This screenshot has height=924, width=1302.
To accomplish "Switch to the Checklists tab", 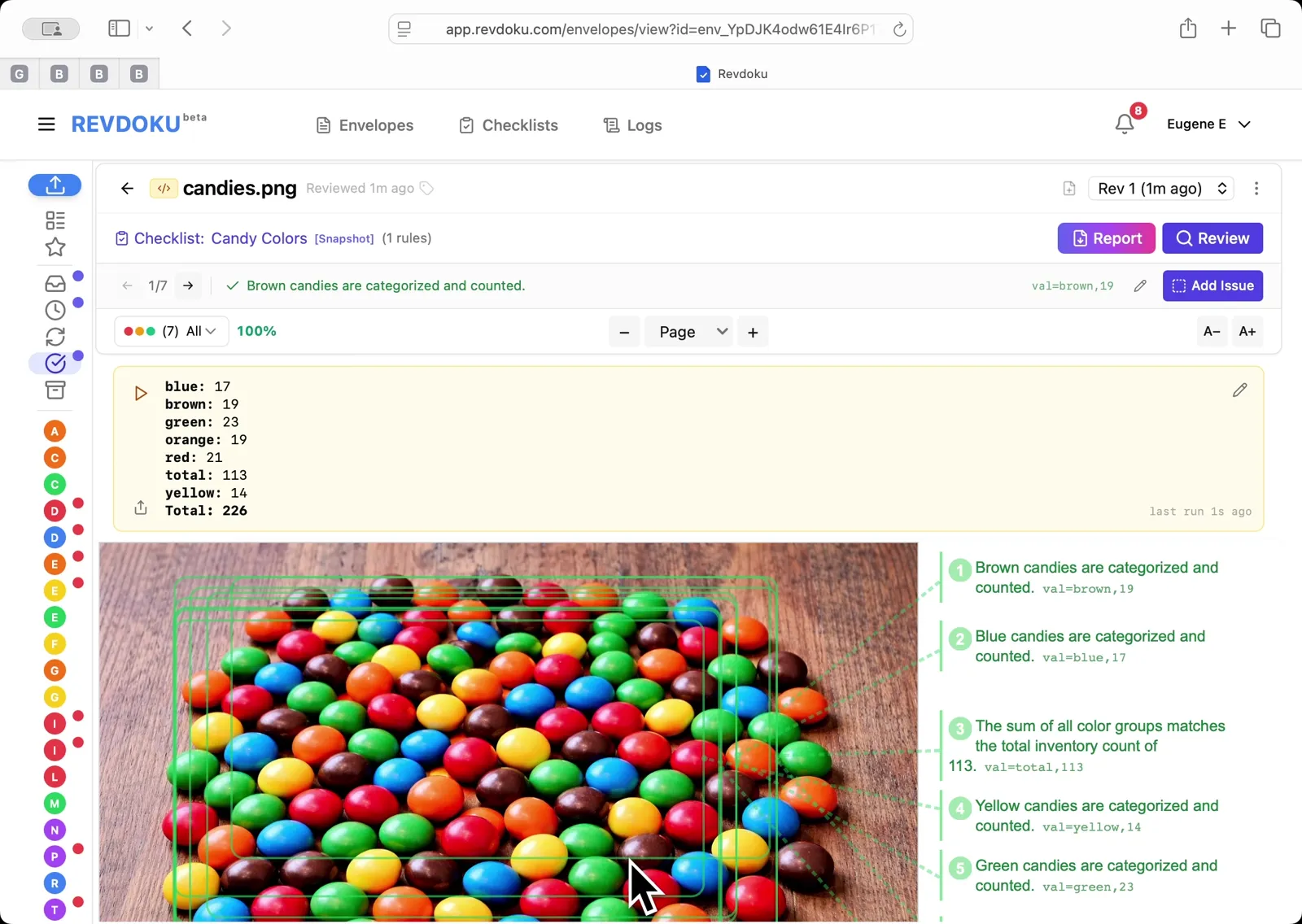I will click(508, 124).
